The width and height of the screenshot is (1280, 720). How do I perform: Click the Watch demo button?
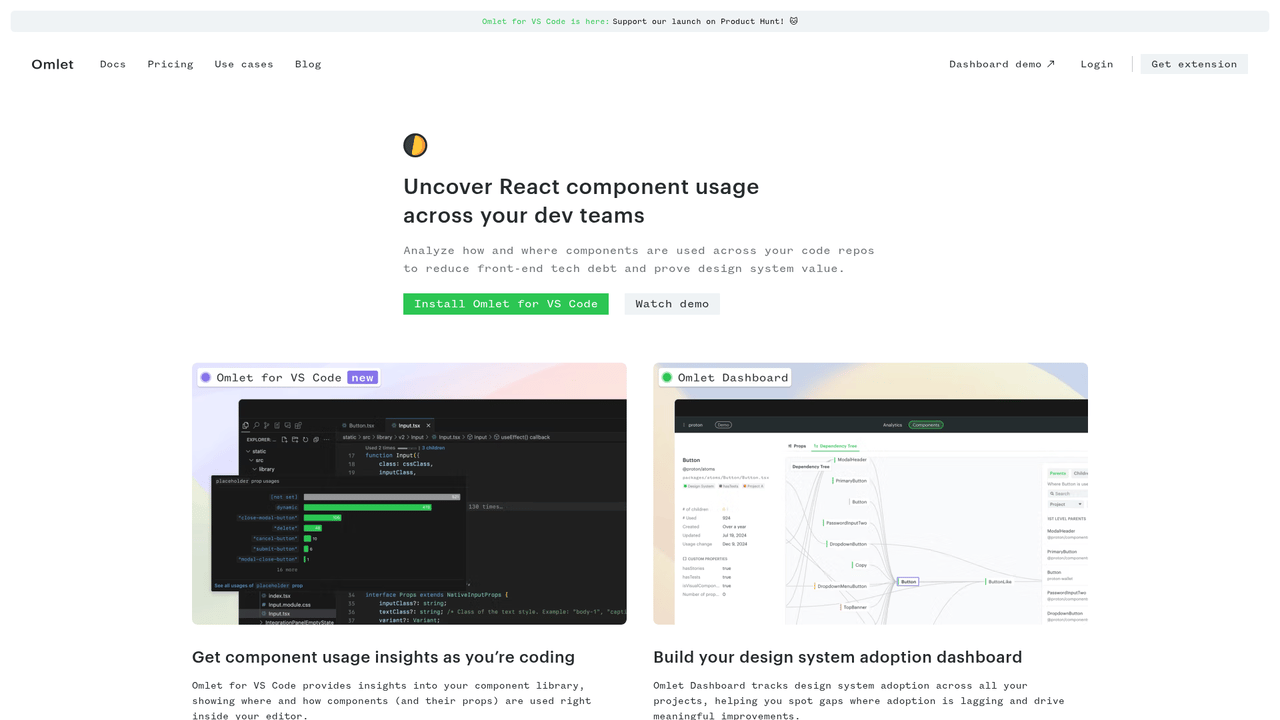click(672, 304)
